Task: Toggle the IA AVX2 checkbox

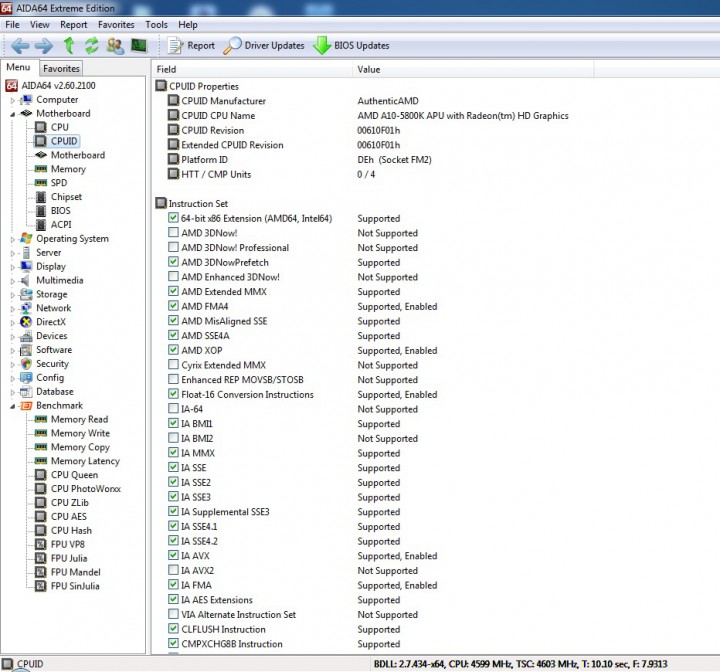Action: coord(173,570)
